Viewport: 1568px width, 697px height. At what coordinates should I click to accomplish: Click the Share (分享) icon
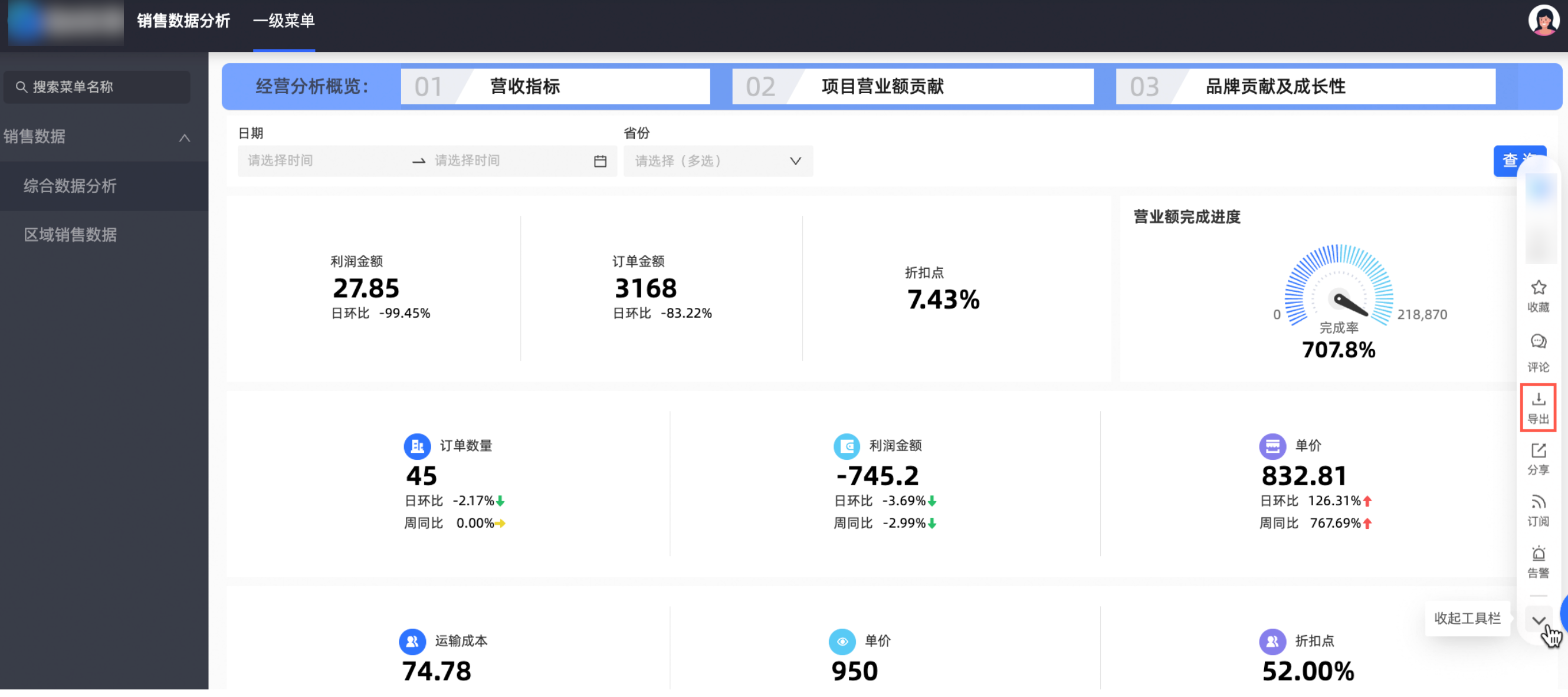[1537, 451]
